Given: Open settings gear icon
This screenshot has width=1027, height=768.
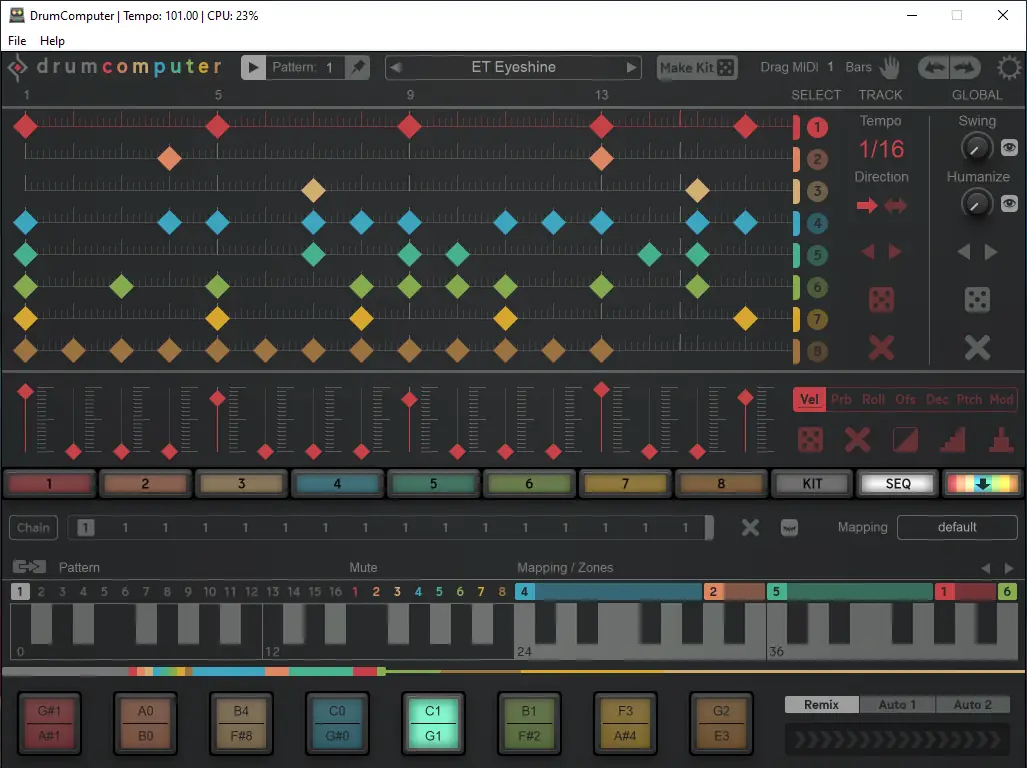Looking at the screenshot, I should point(1009,67).
